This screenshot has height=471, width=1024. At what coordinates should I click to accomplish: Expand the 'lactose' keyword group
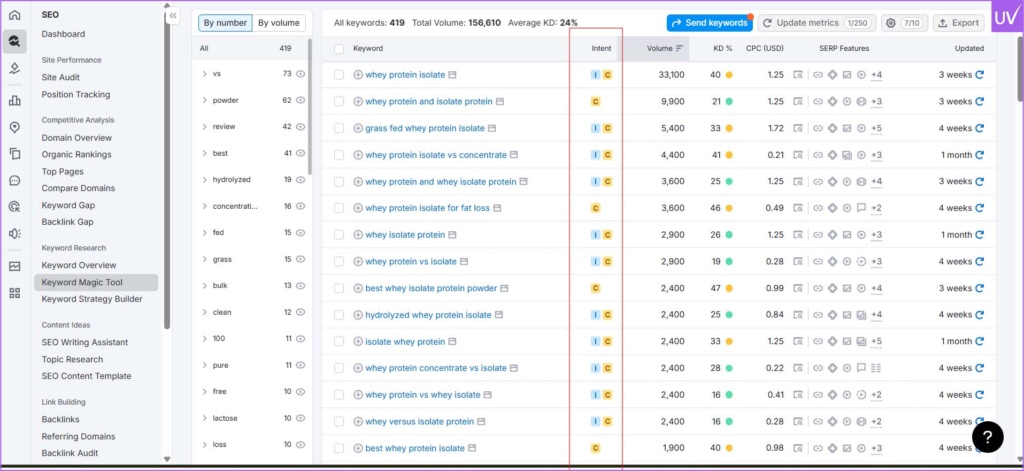[x=204, y=418]
